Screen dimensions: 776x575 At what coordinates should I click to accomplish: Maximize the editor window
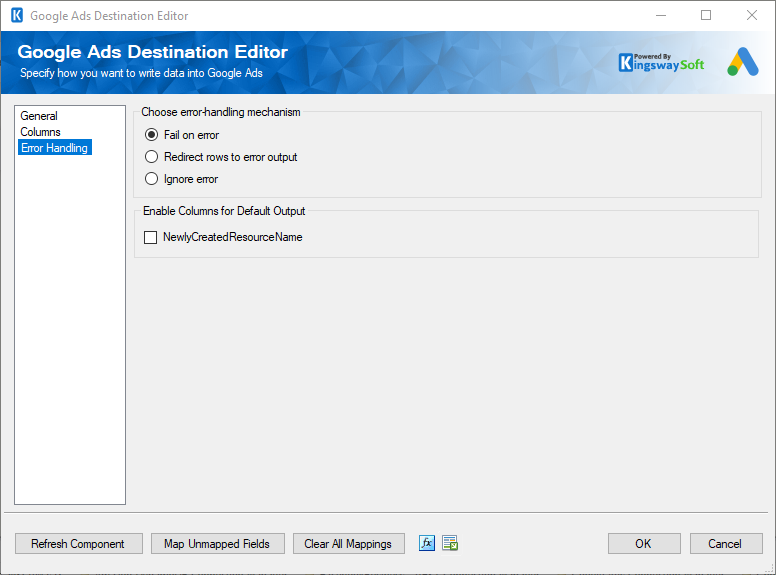(706, 15)
